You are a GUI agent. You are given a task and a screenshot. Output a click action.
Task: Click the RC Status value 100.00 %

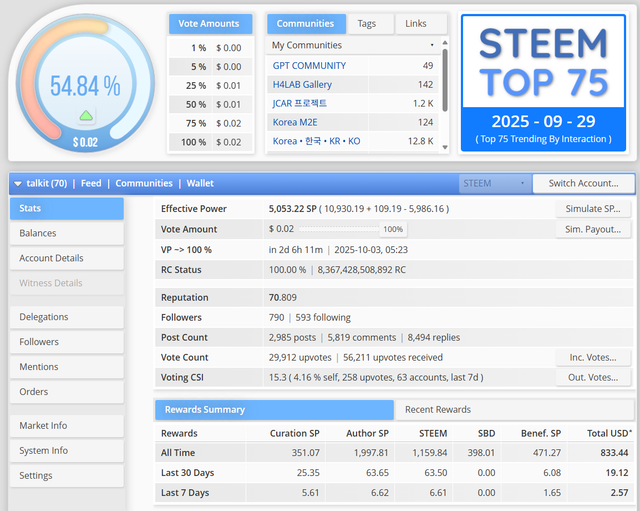point(287,270)
